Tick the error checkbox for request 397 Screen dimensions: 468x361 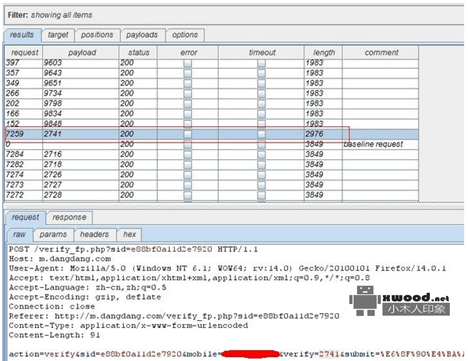188,63
